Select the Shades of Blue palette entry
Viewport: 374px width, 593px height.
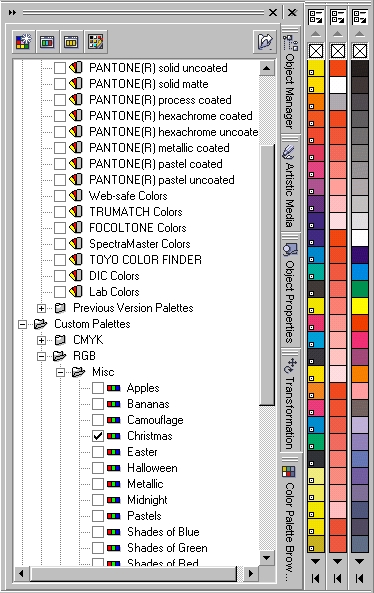pyautogui.click(x=163, y=532)
